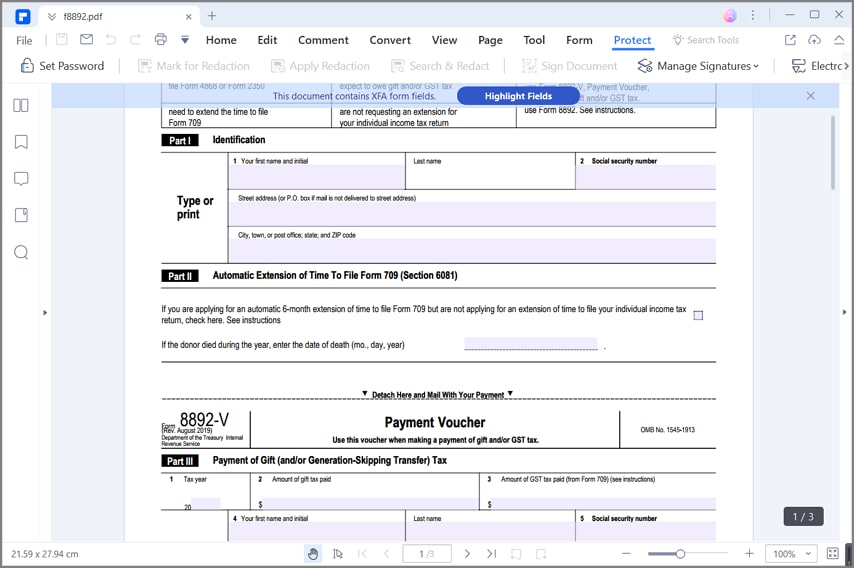Click the zoom out minus icon
The width and height of the screenshot is (854, 568).
click(626, 553)
